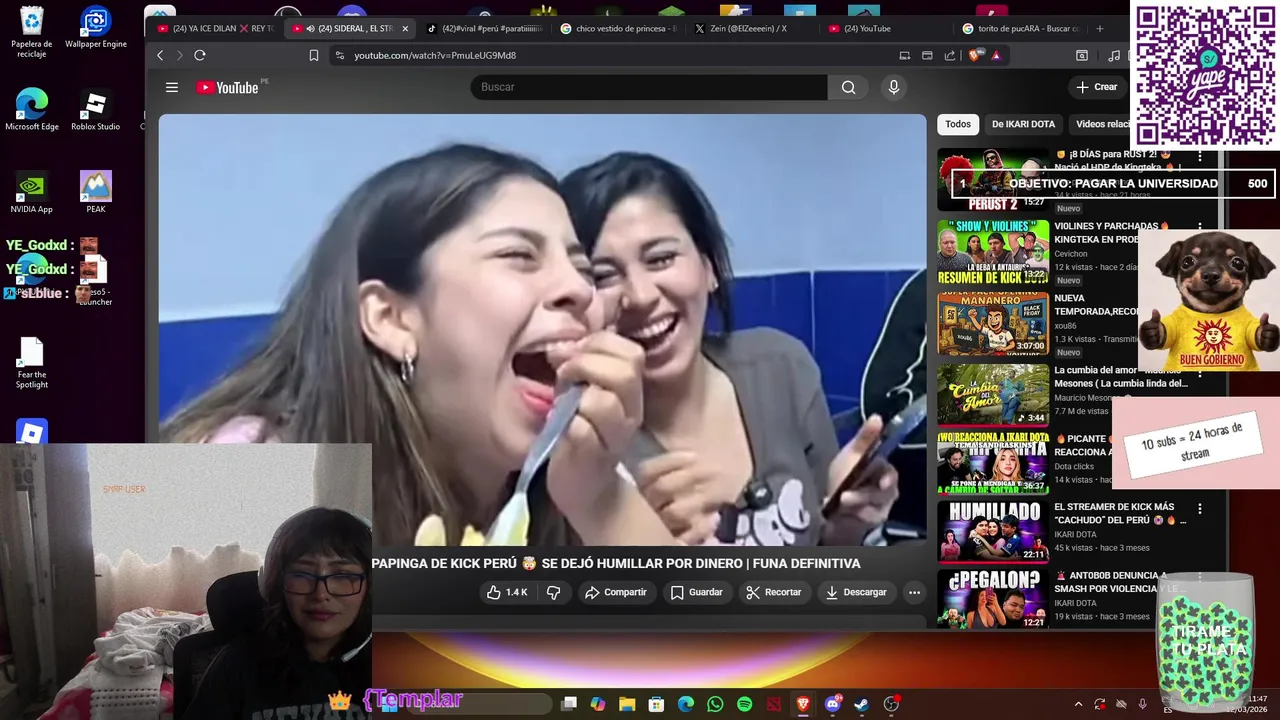Open the Fear the Spotlight desktop file
Image resolution: width=1280 pixels, height=720 pixels.
(x=31, y=363)
